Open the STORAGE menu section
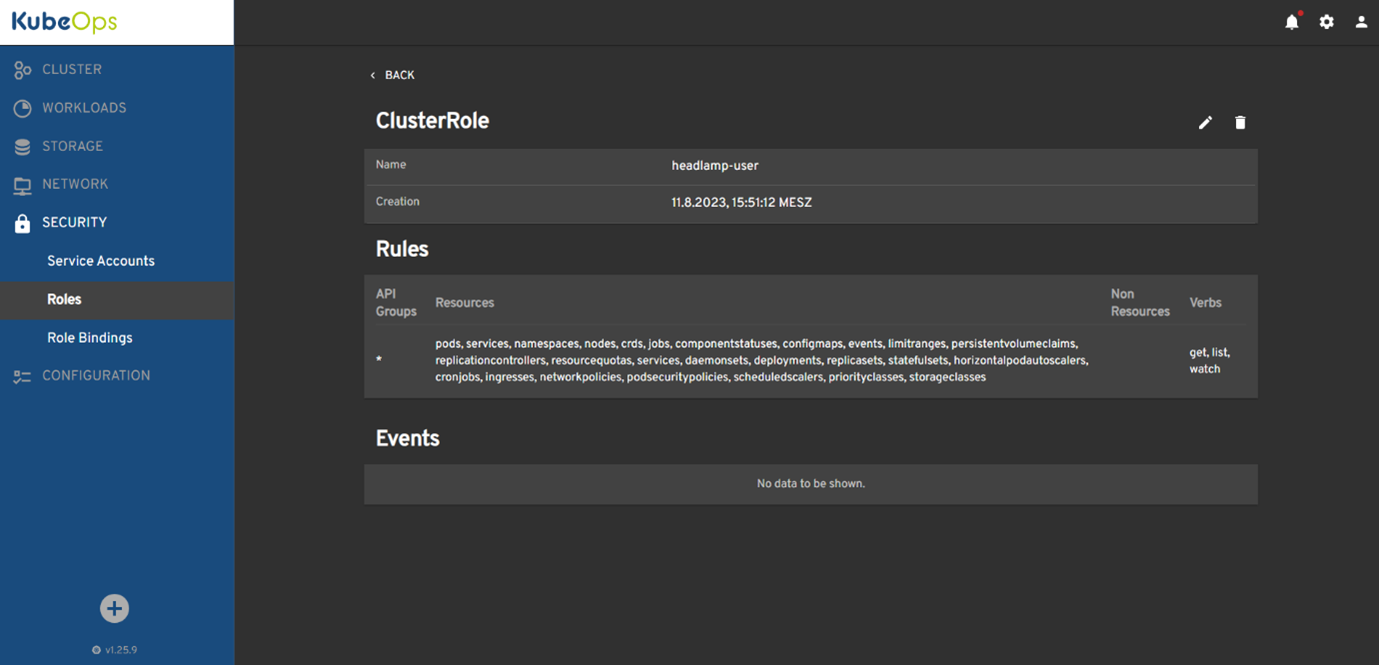The image size is (1379, 665). (x=72, y=146)
